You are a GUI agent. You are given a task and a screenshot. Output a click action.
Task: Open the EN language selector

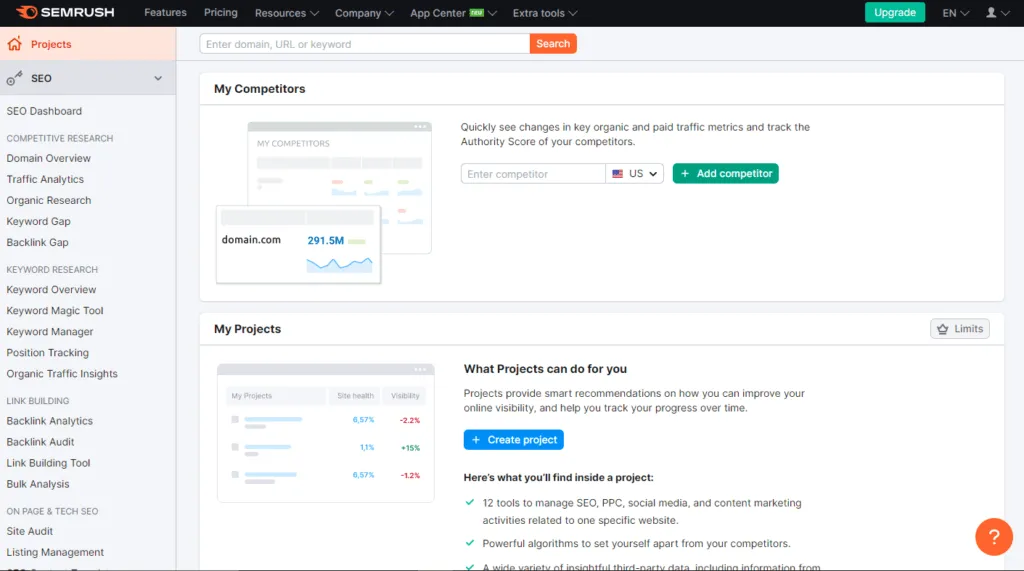[955, 12]
